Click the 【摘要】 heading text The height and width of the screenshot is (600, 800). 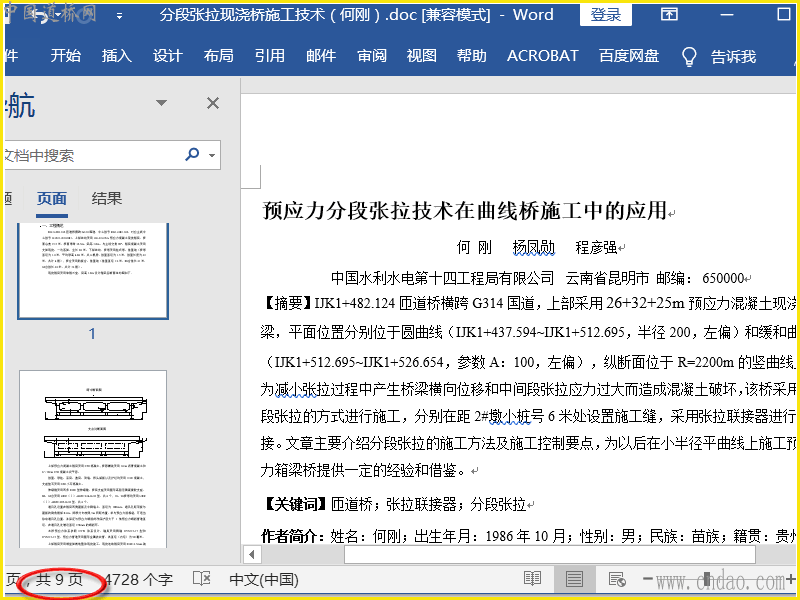287,303
